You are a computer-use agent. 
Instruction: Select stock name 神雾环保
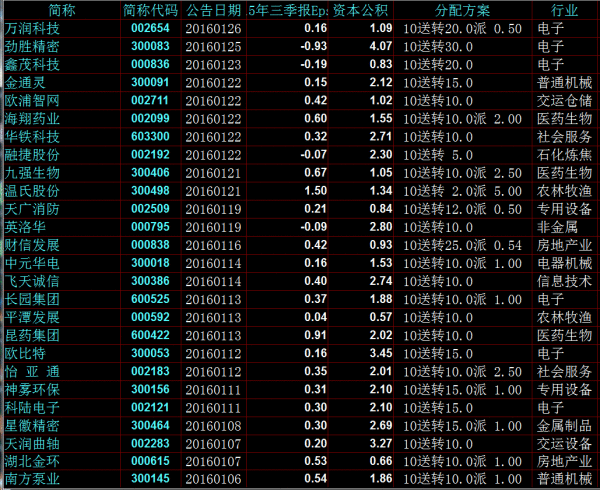point(32,389)
